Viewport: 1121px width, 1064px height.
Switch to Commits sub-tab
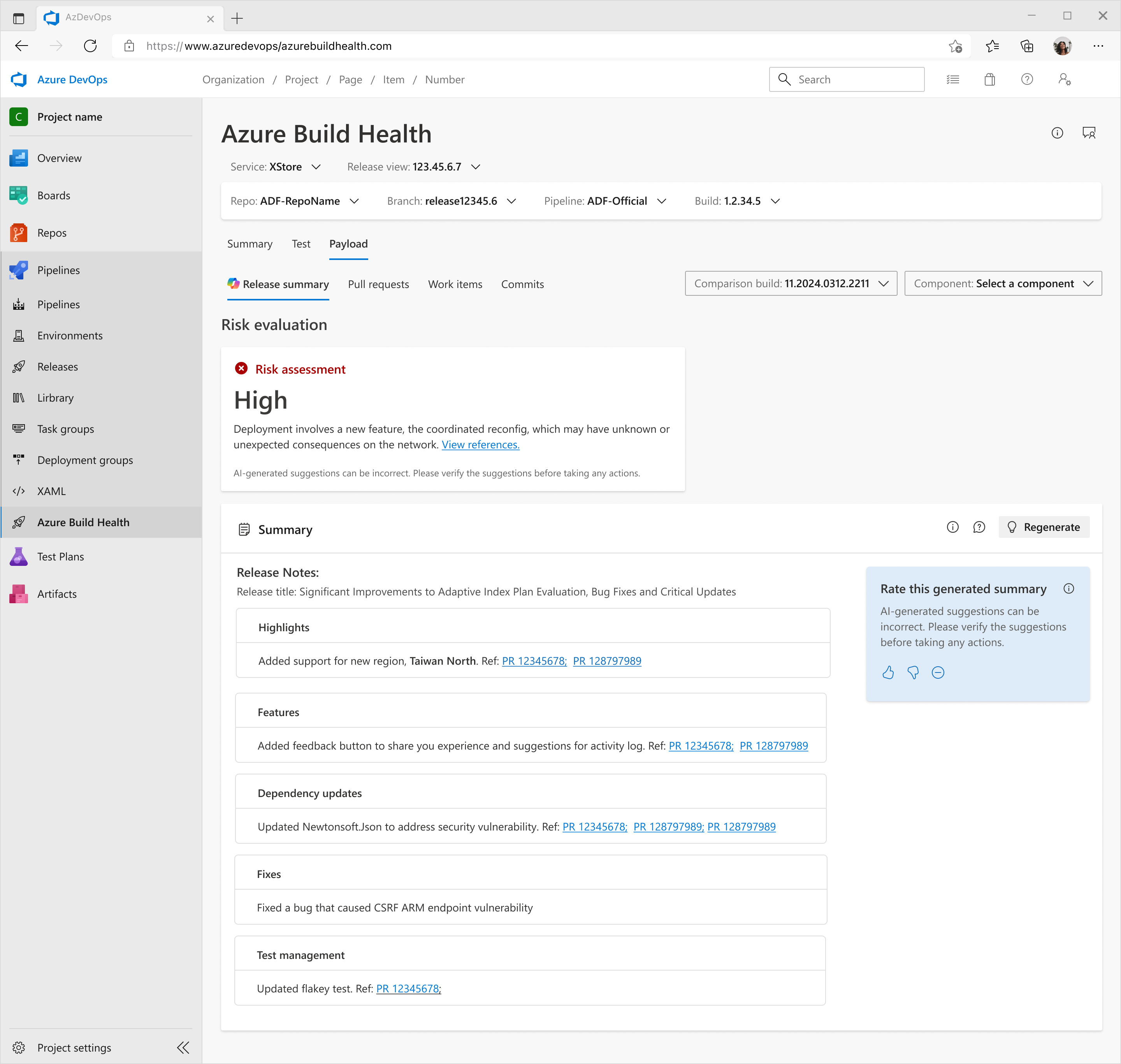point(522,284)
